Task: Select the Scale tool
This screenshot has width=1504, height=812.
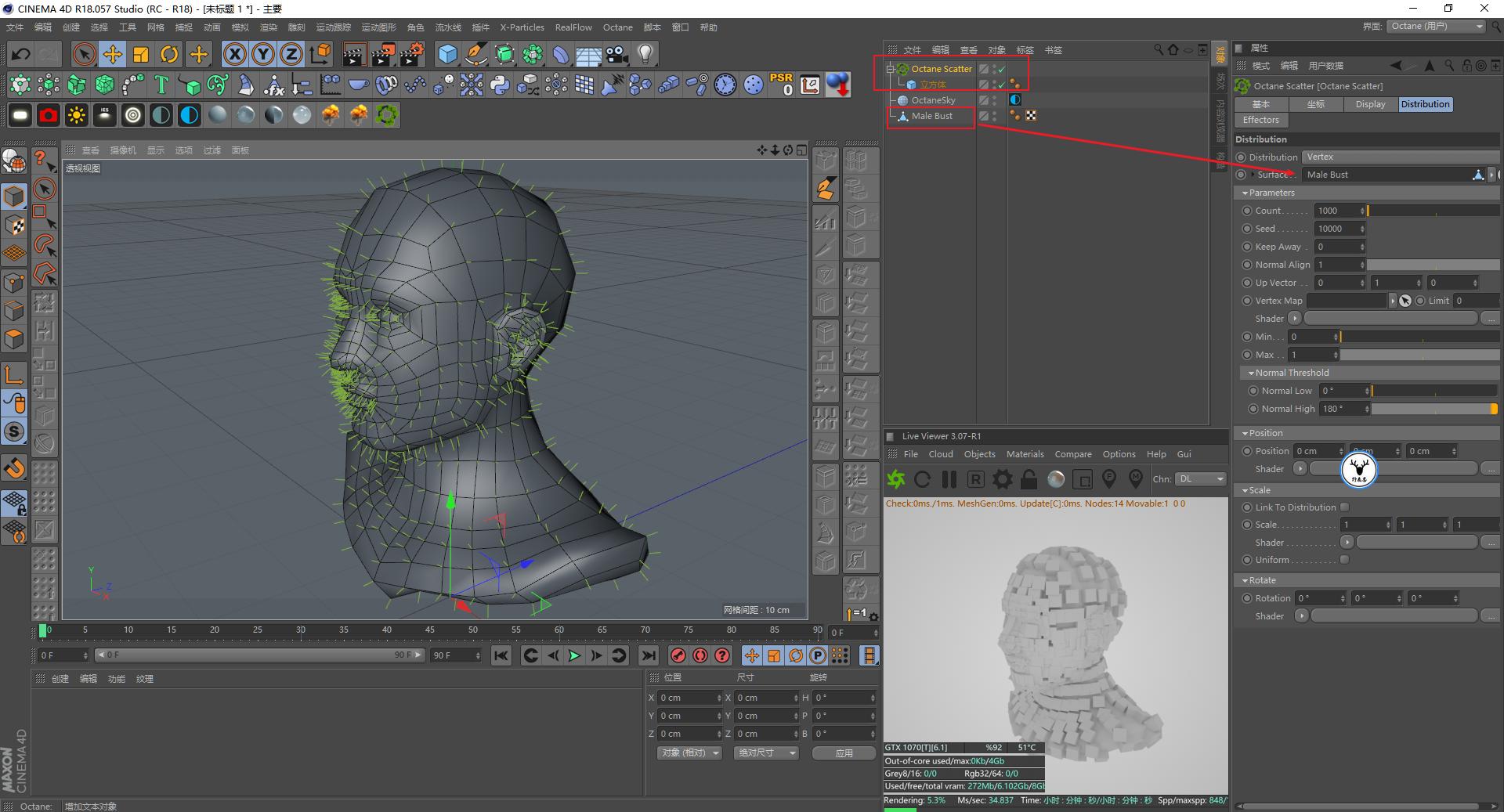Action: click(x=141, y=54)
